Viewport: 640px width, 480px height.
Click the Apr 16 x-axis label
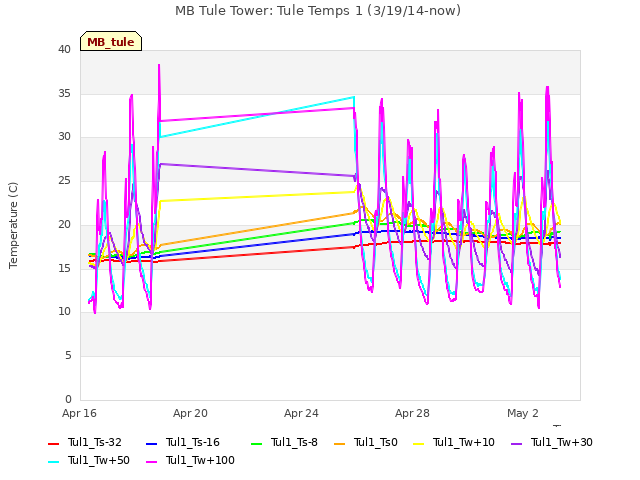tap(79, 413)
